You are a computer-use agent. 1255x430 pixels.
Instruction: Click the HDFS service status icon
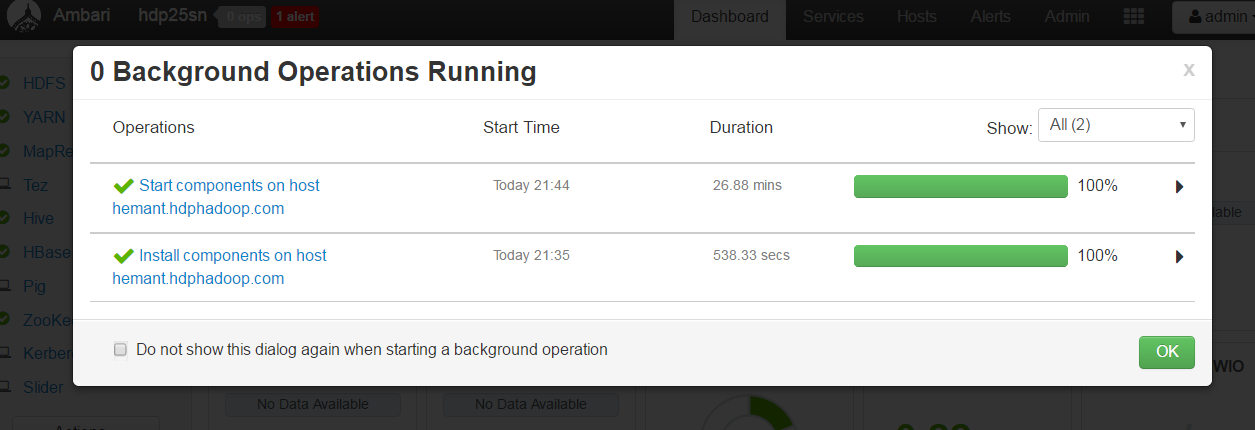(x=4, y=82)
